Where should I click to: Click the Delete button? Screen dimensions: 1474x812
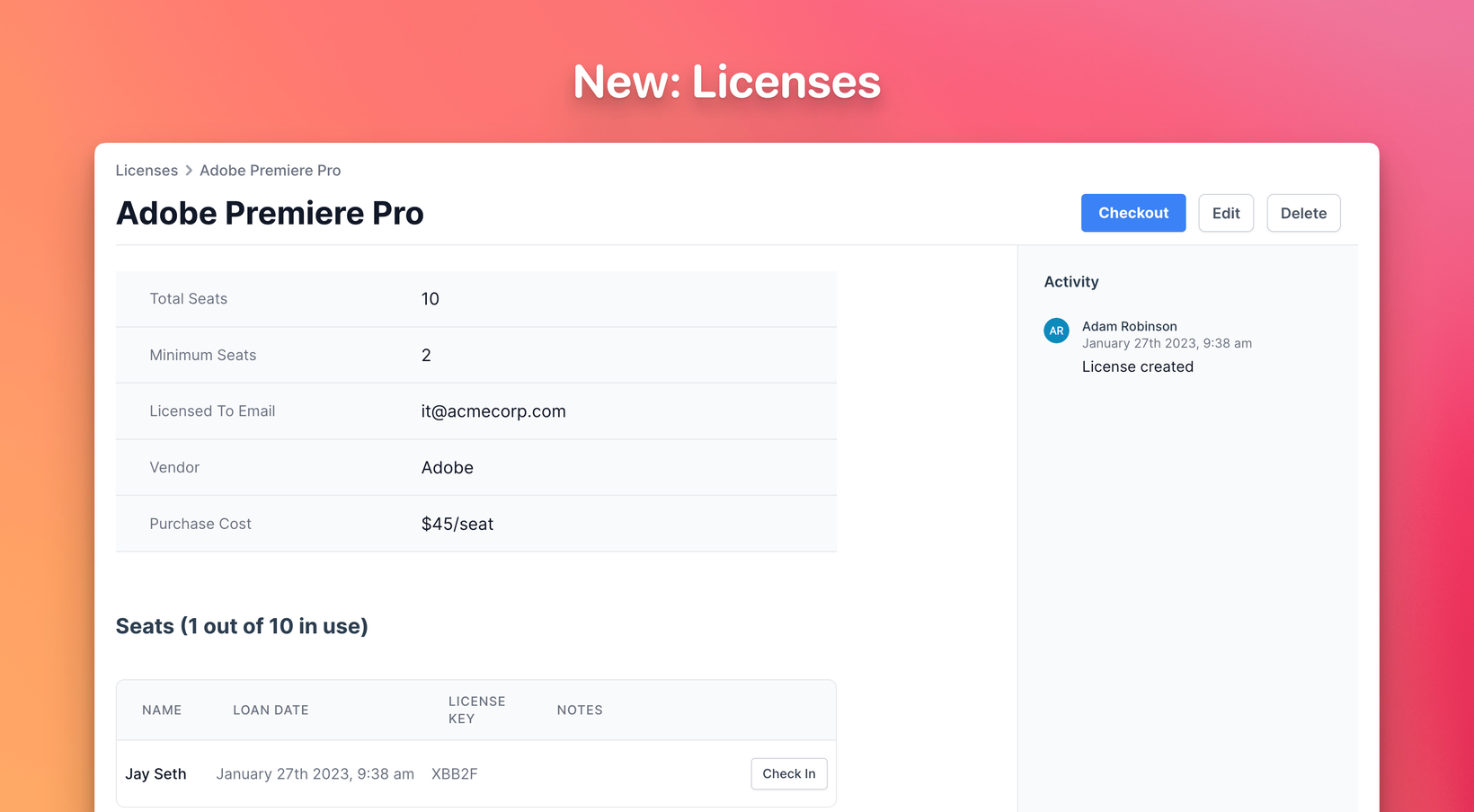[x=1303, y=213]
